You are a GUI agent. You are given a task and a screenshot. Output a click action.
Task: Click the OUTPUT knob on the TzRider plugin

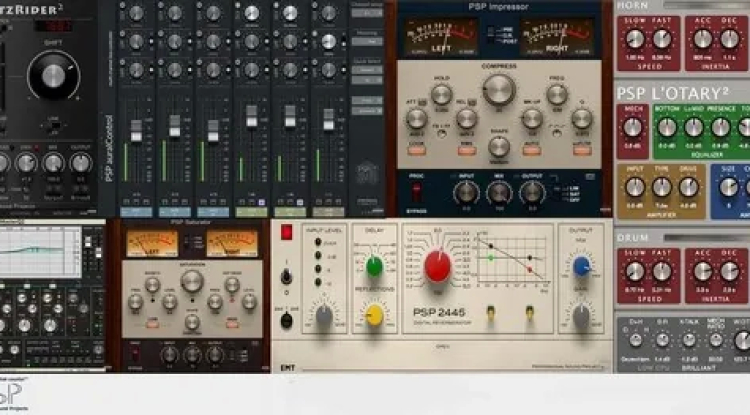(80, 163)
